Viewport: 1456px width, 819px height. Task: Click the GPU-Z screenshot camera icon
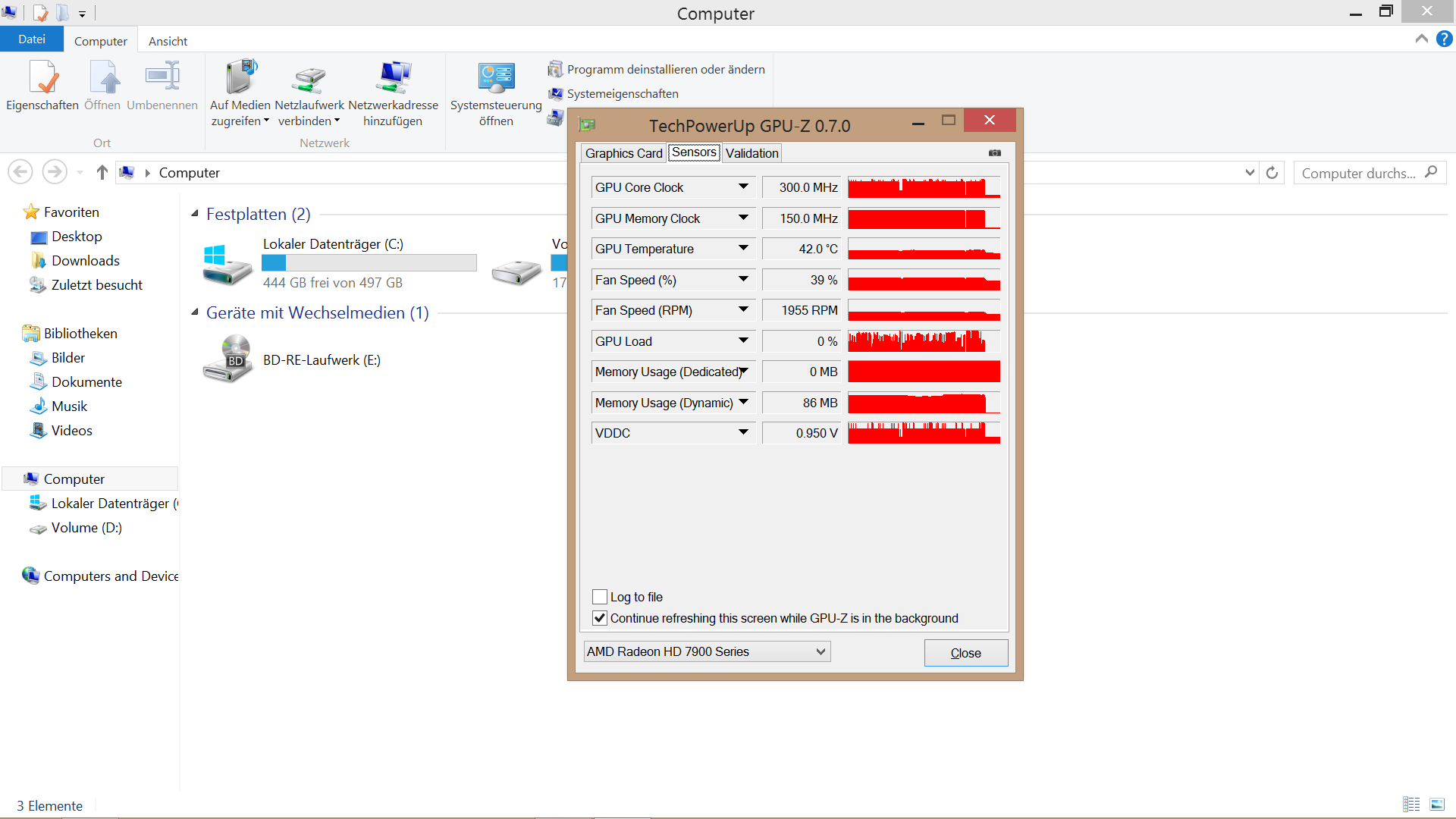pyautogui.click(x=994, y=153)
